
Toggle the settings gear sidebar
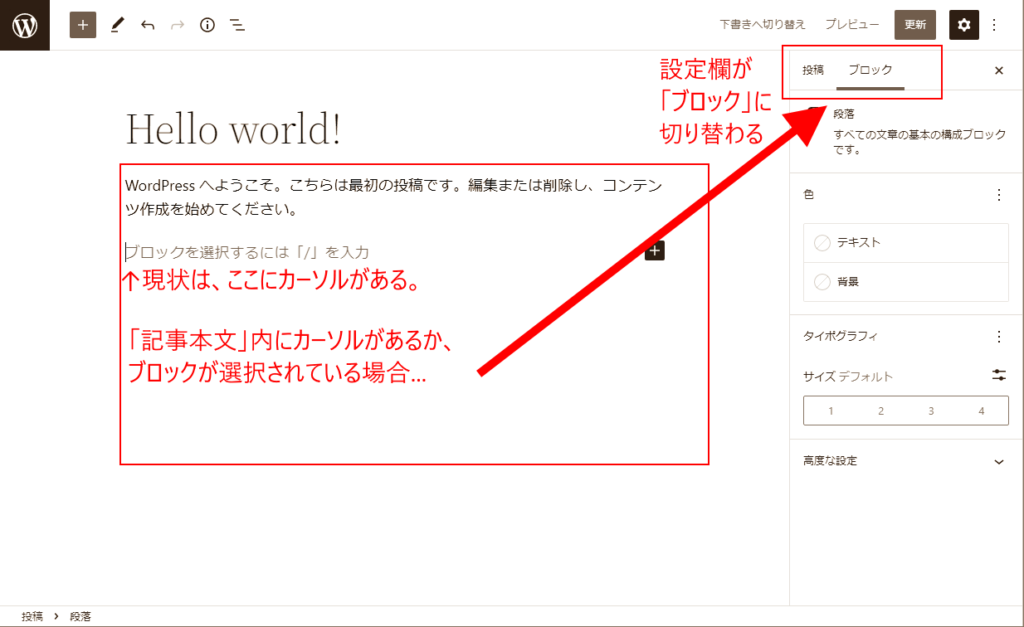(x=963, y=25)
